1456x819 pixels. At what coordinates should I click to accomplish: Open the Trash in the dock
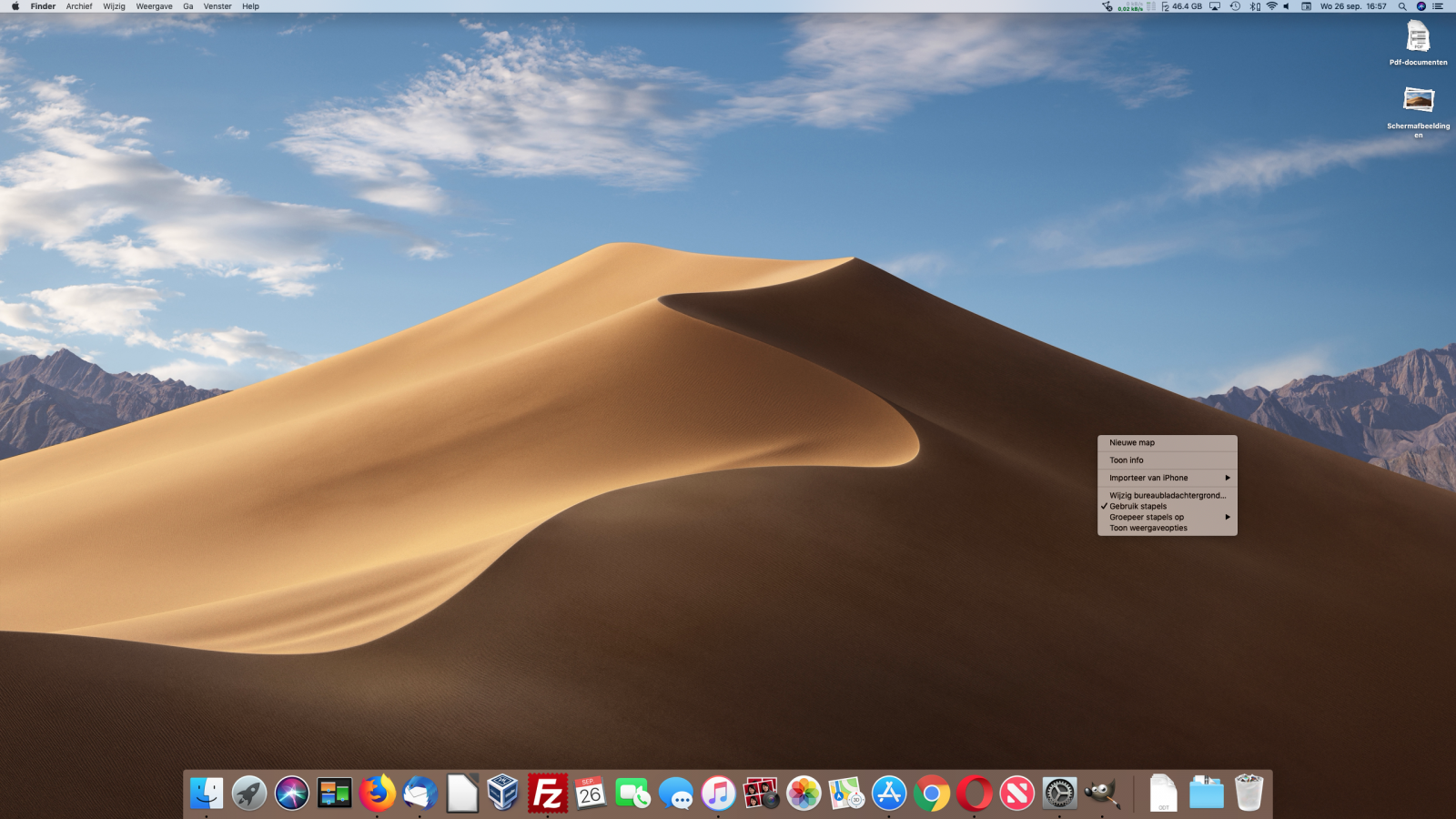click(1249, 794)
